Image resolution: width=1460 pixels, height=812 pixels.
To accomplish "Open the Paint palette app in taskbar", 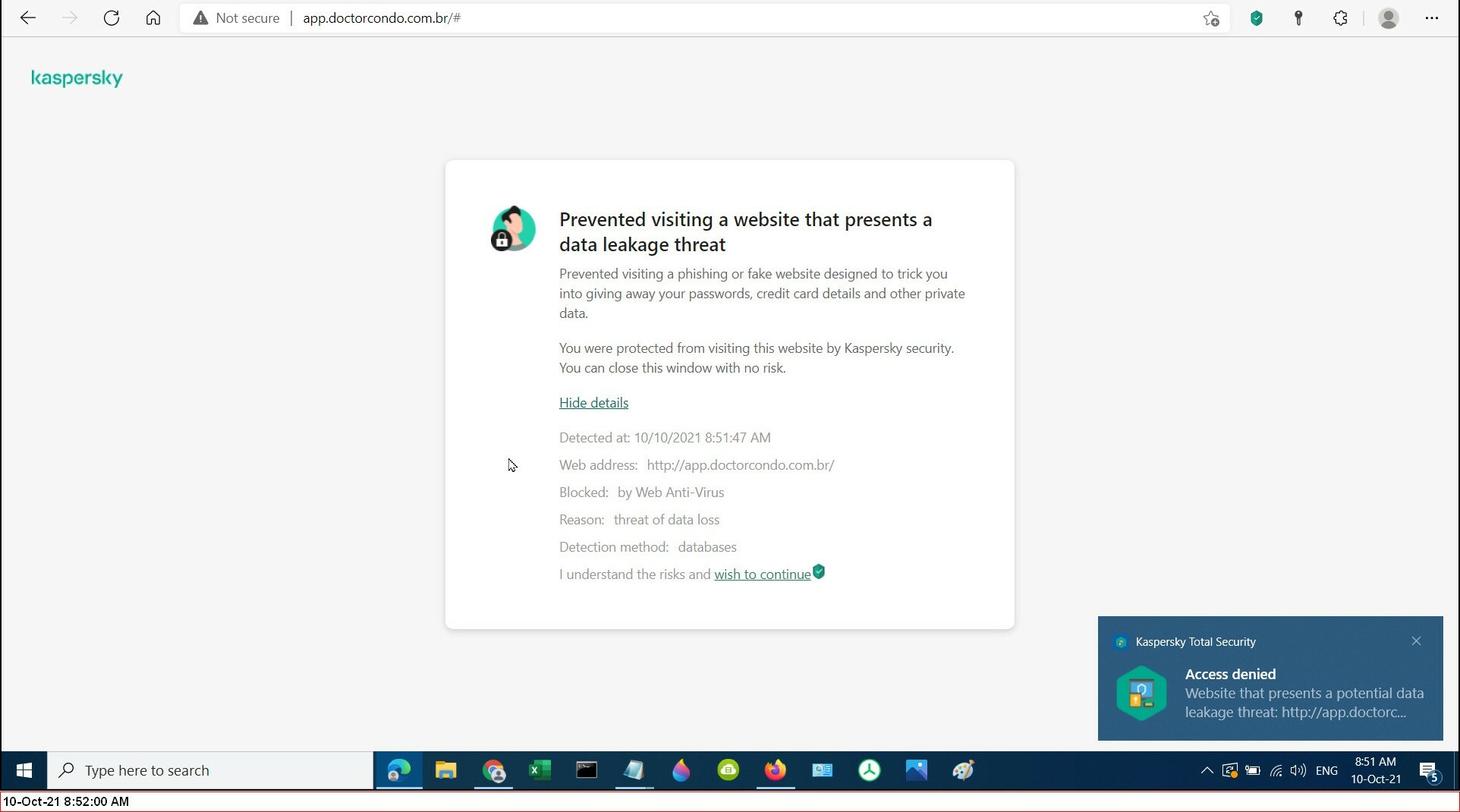I will [964, 771].
